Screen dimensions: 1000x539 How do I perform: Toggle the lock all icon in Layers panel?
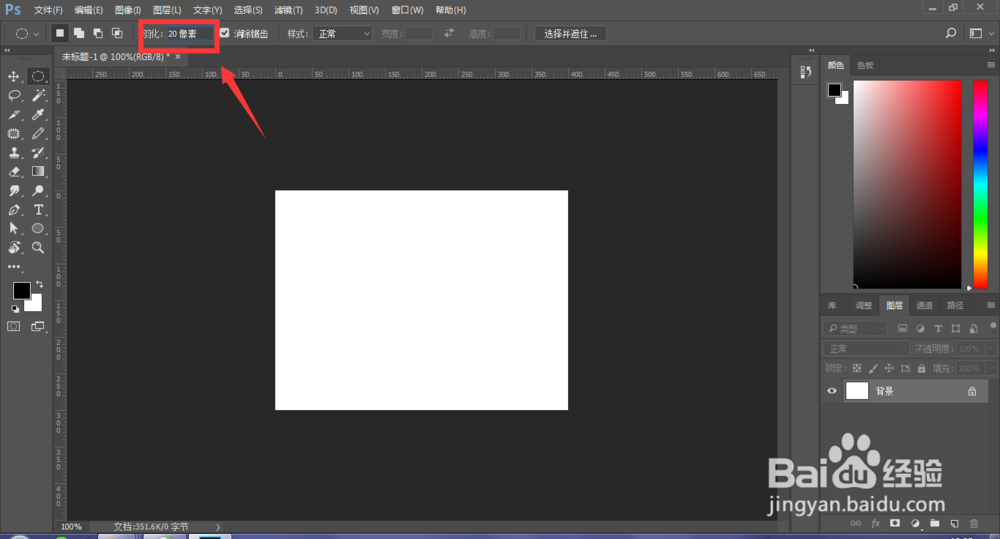click(922, 368)
